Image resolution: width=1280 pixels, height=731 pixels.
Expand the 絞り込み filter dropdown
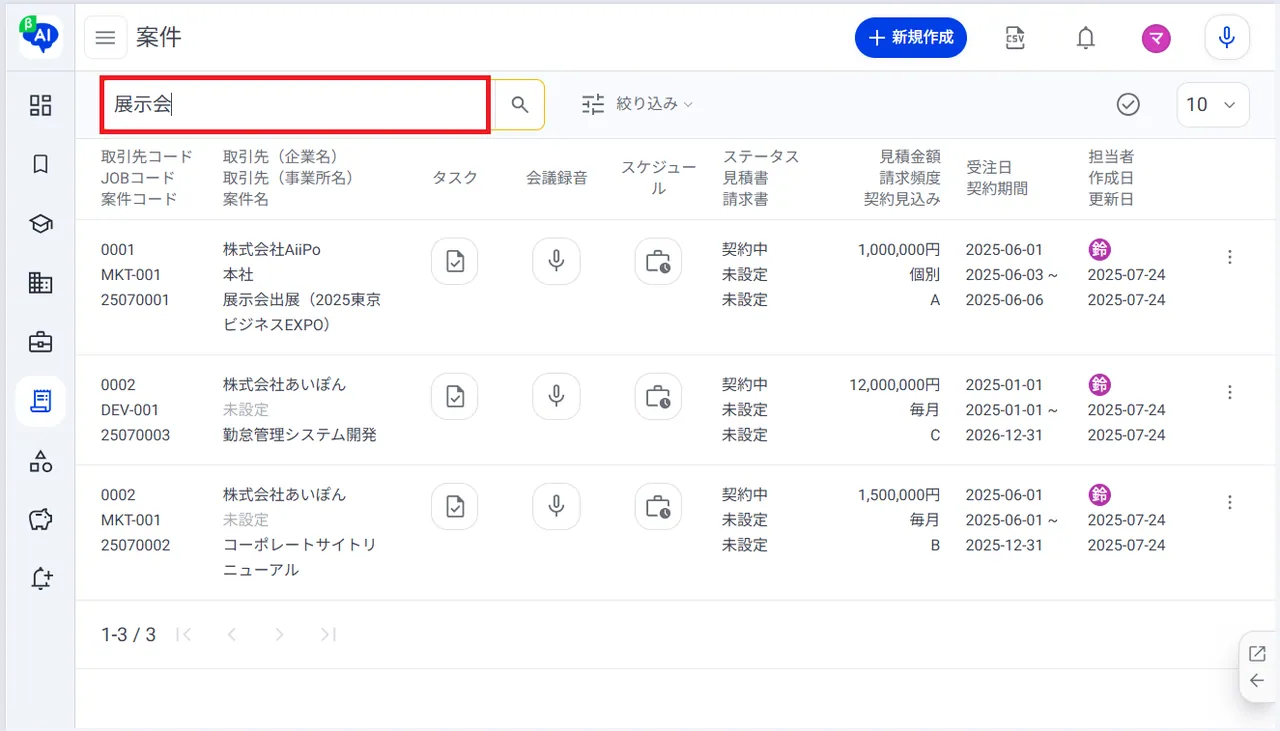click(x=638, y=104)
